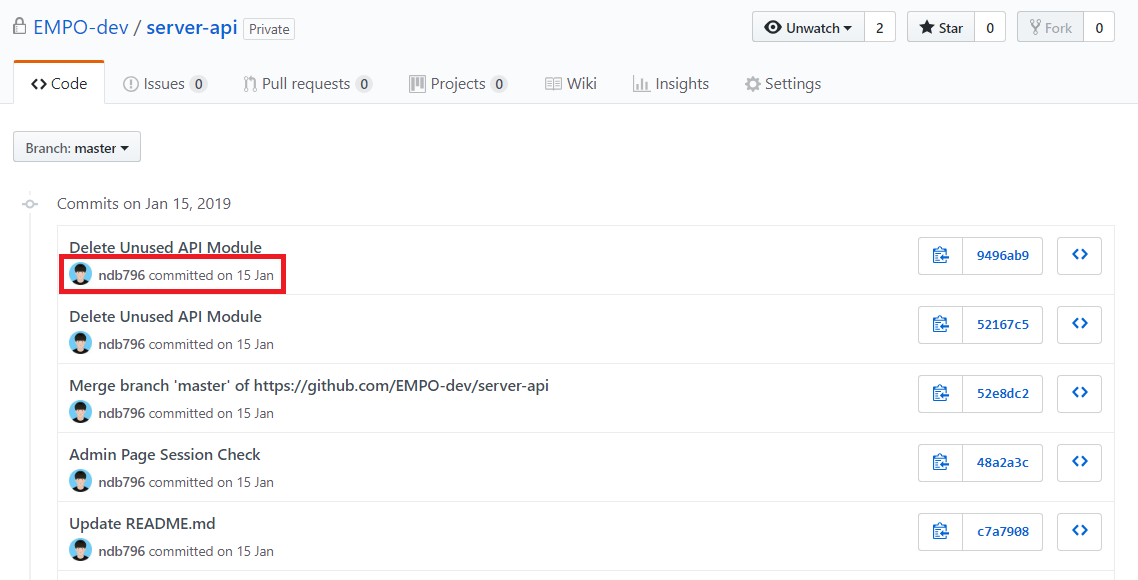1138x580 pixels.
Task: Browse repository at commit c7a7908
Action: pyautogui.click(x=1079, y=531)
